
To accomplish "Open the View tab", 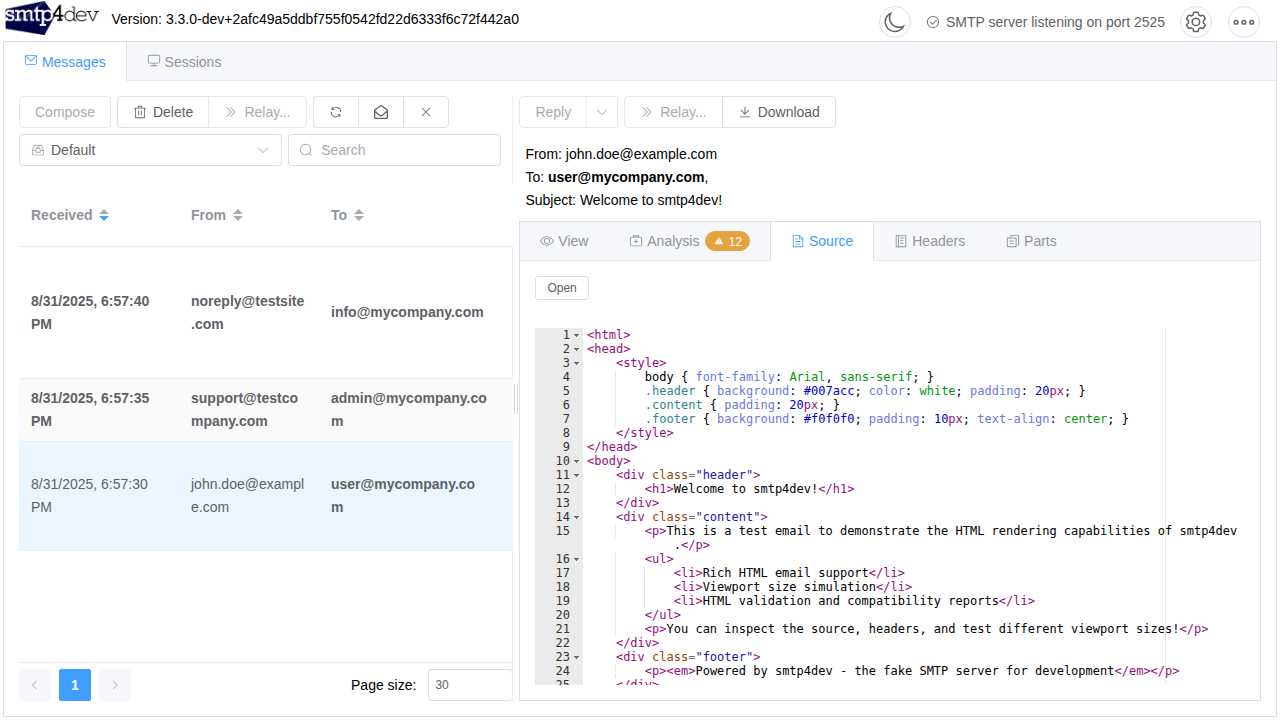I will pos(564,241).
